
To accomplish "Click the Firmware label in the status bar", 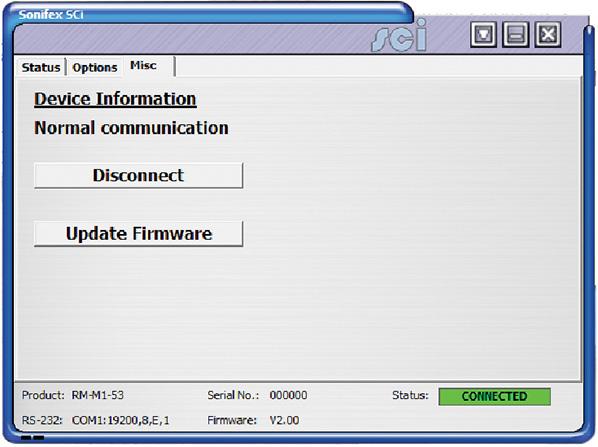I will point(232,420).
